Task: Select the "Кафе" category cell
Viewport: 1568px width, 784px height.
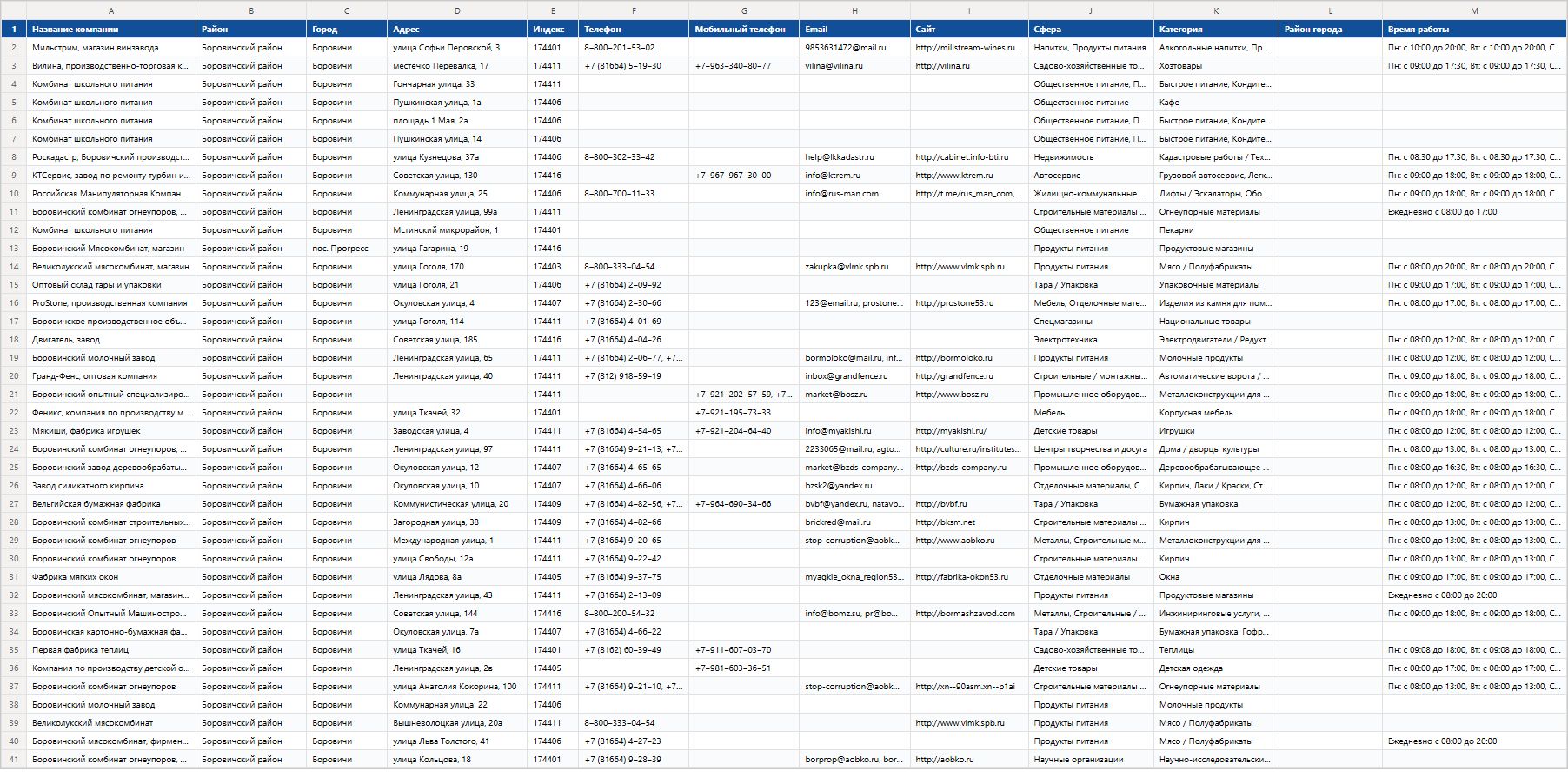Action: tap(1216, 103)
